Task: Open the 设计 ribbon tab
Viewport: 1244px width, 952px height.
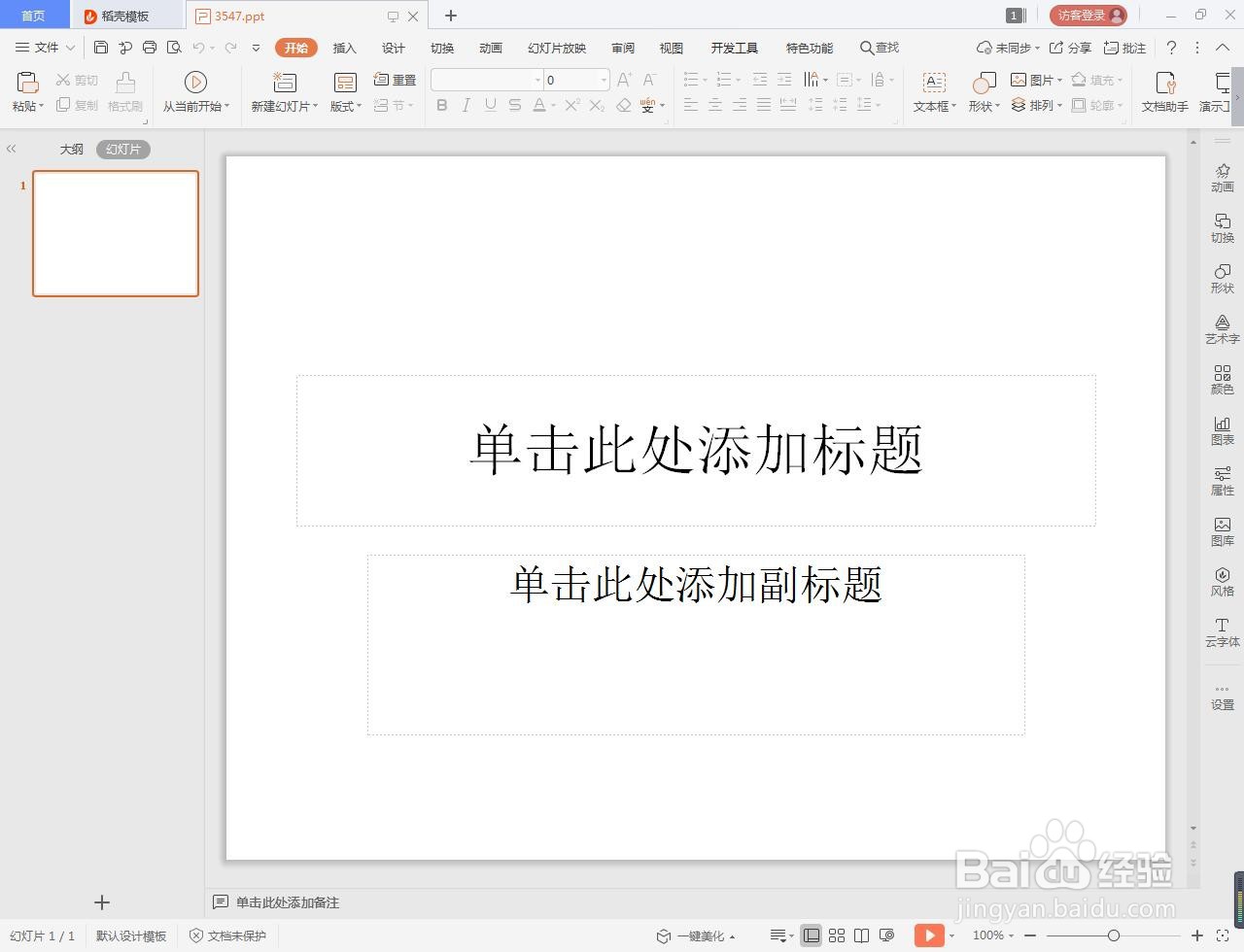Action: pos(394,48)
